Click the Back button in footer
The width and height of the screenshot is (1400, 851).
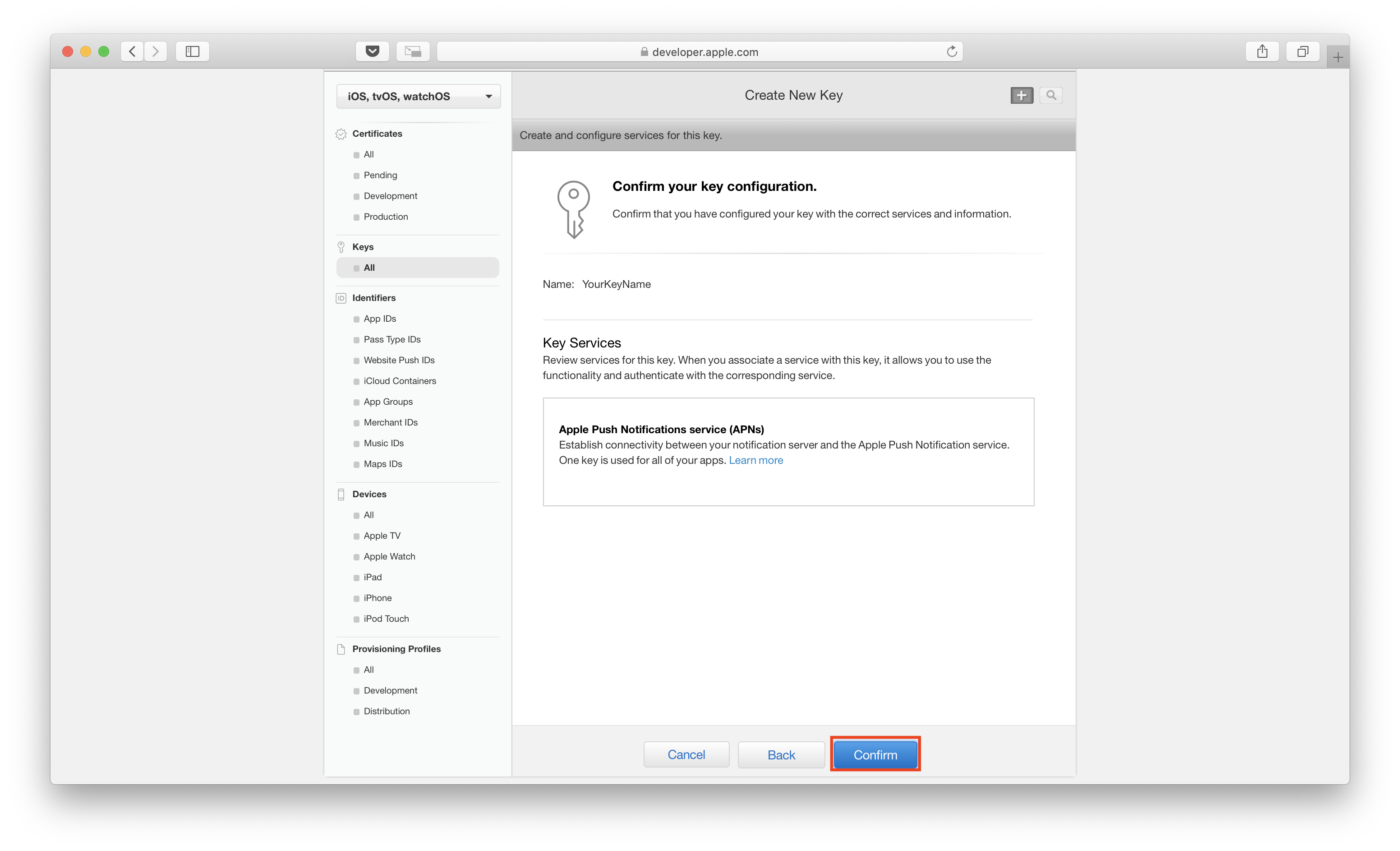click(781, 755)
